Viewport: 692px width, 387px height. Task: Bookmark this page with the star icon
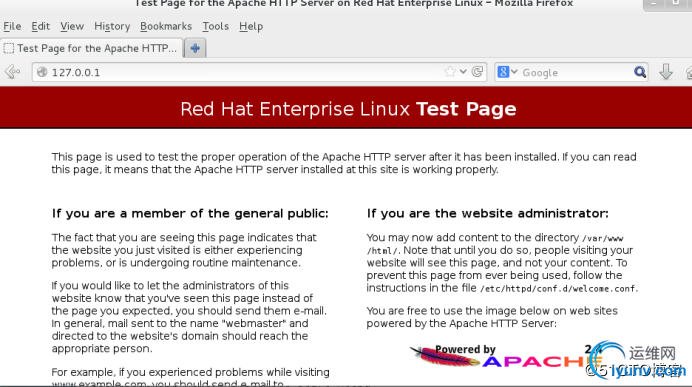pos(450,72)
